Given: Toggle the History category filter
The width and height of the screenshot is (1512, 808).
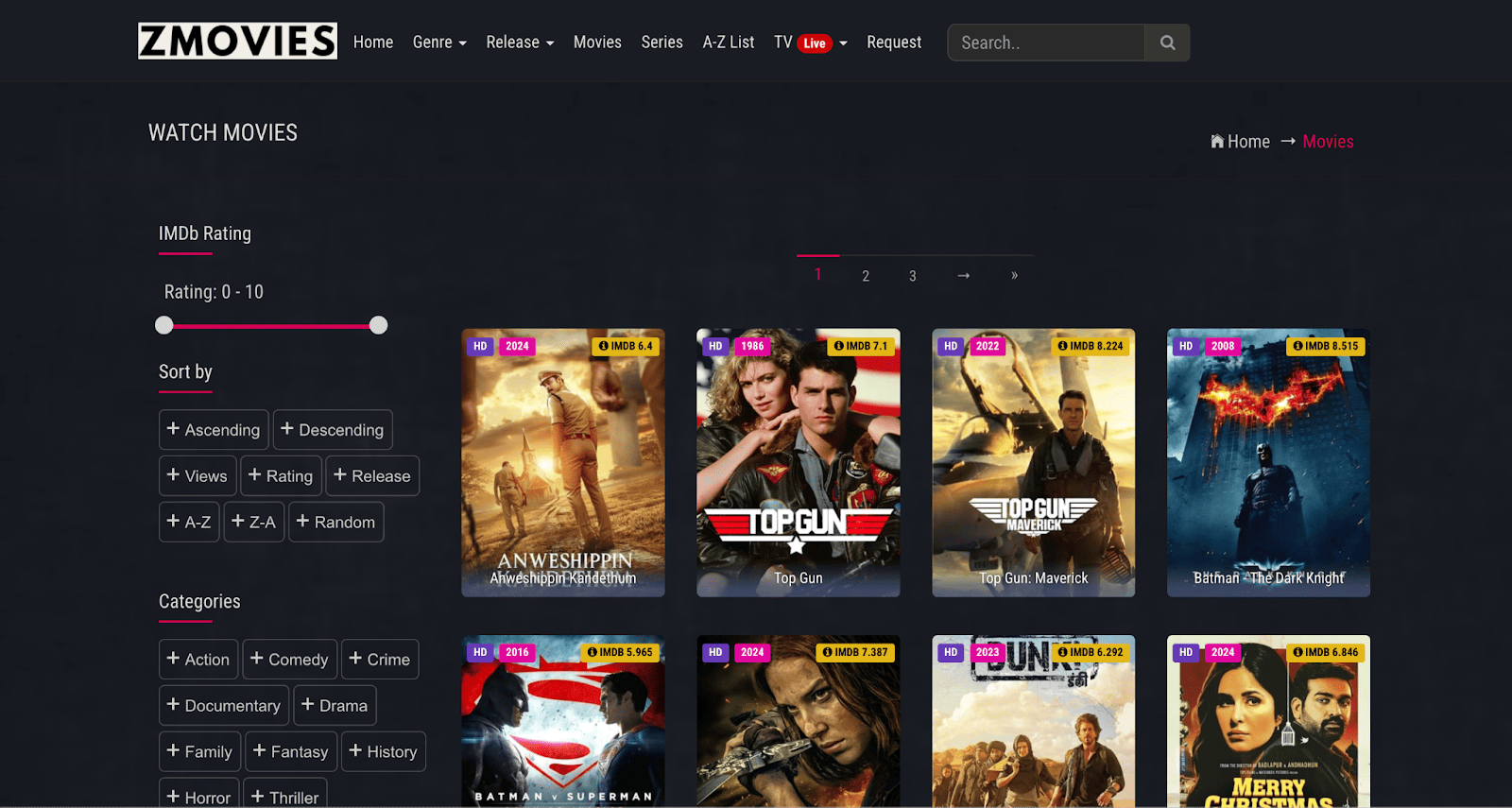Looking at the screenshot, I should click(x=384, y=752).
